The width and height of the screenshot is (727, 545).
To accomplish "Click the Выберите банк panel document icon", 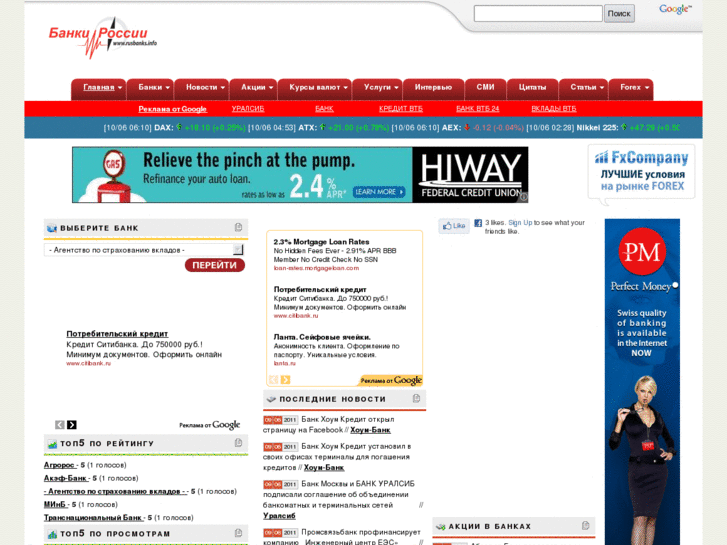I will pyautogui.click(x=238, y=227).
